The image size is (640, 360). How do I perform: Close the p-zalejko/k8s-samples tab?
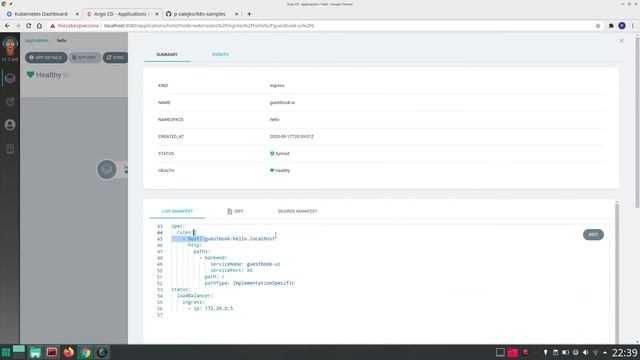pos(236,14)
